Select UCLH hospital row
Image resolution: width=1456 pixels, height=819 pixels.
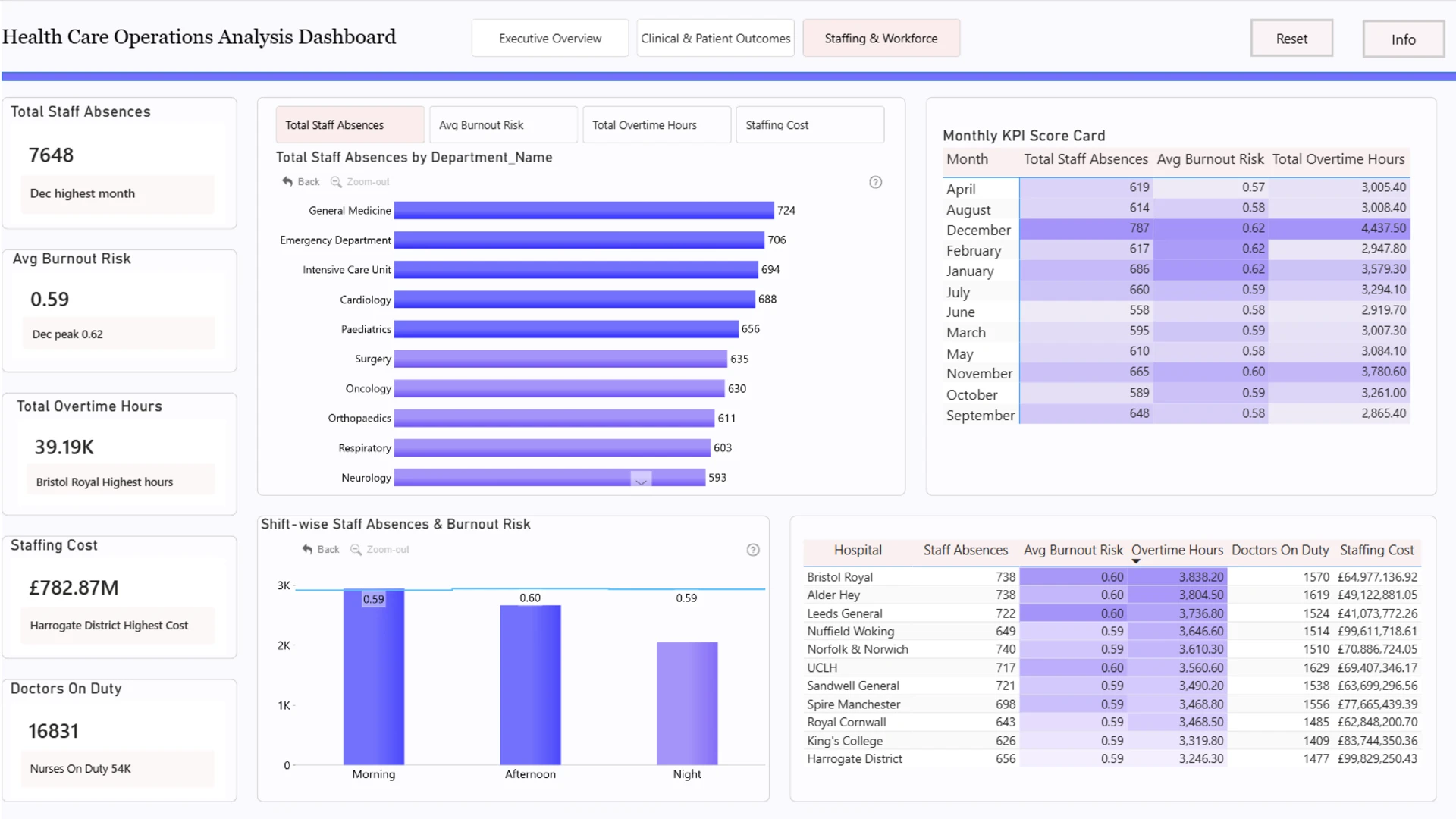pyautogui.click(x=1112, y=668)
